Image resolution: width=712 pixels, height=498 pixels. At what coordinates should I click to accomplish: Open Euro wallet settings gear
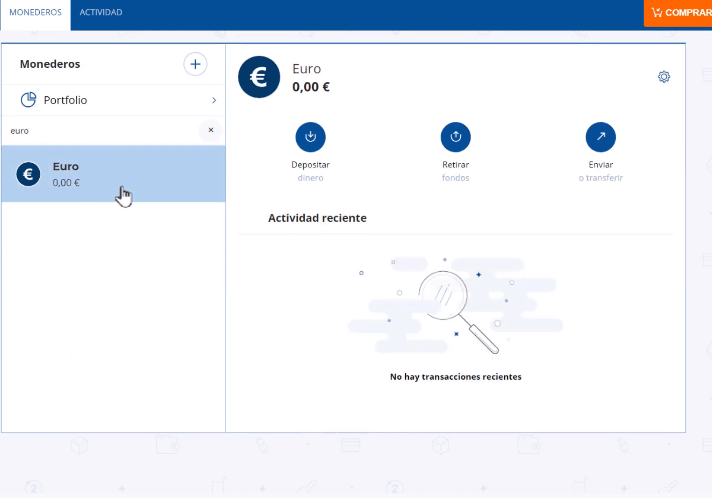(x=664, y=77)
